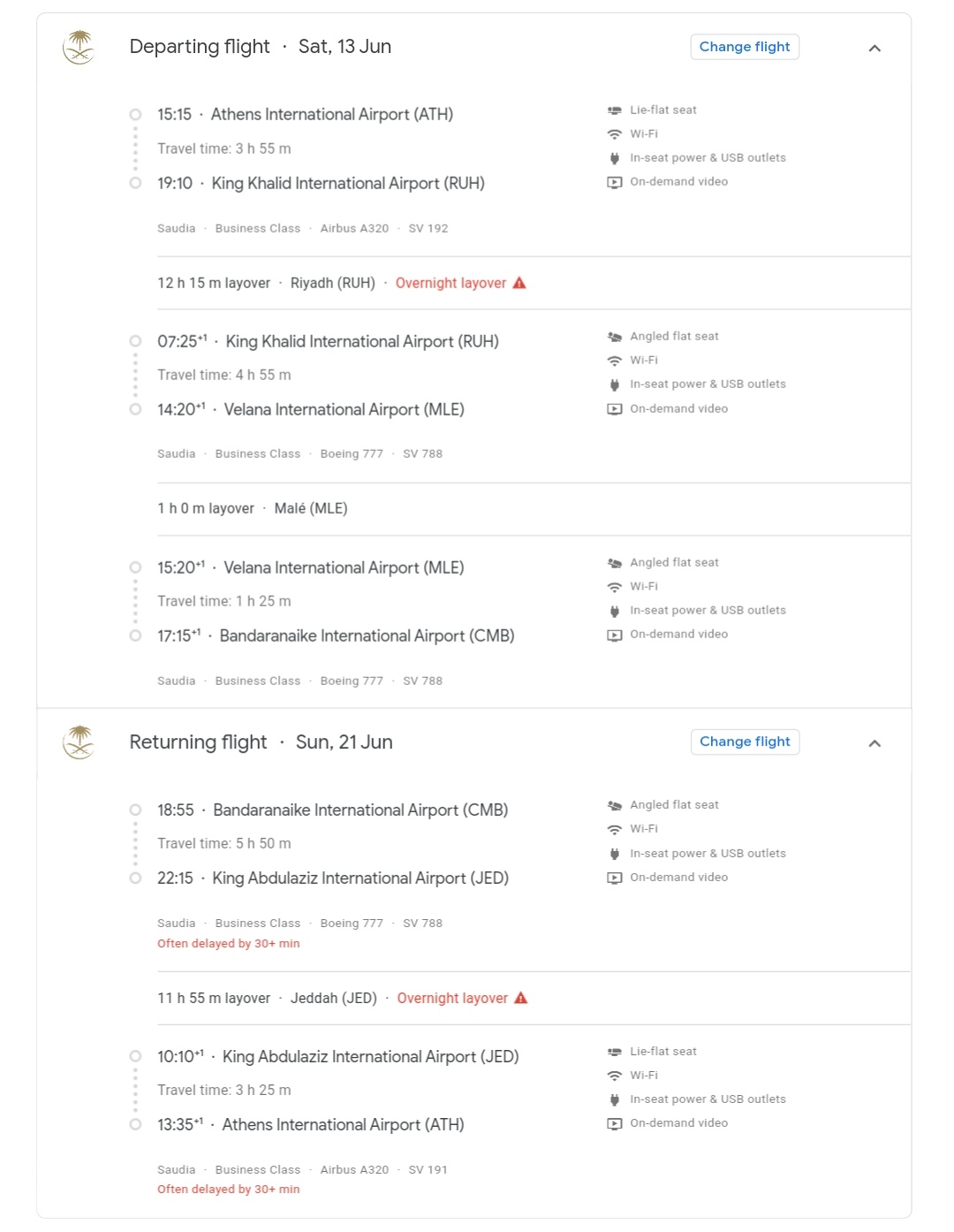Click overnight layover warning icon for Riyadh
The height and width of the screenshot is (1232, 954).
coord(519,283)
